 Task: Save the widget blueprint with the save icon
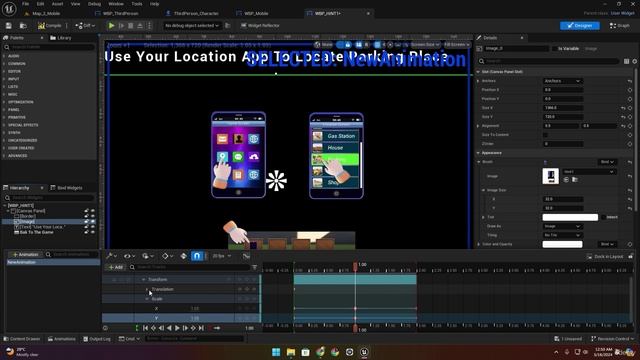[x=9, y=26]
